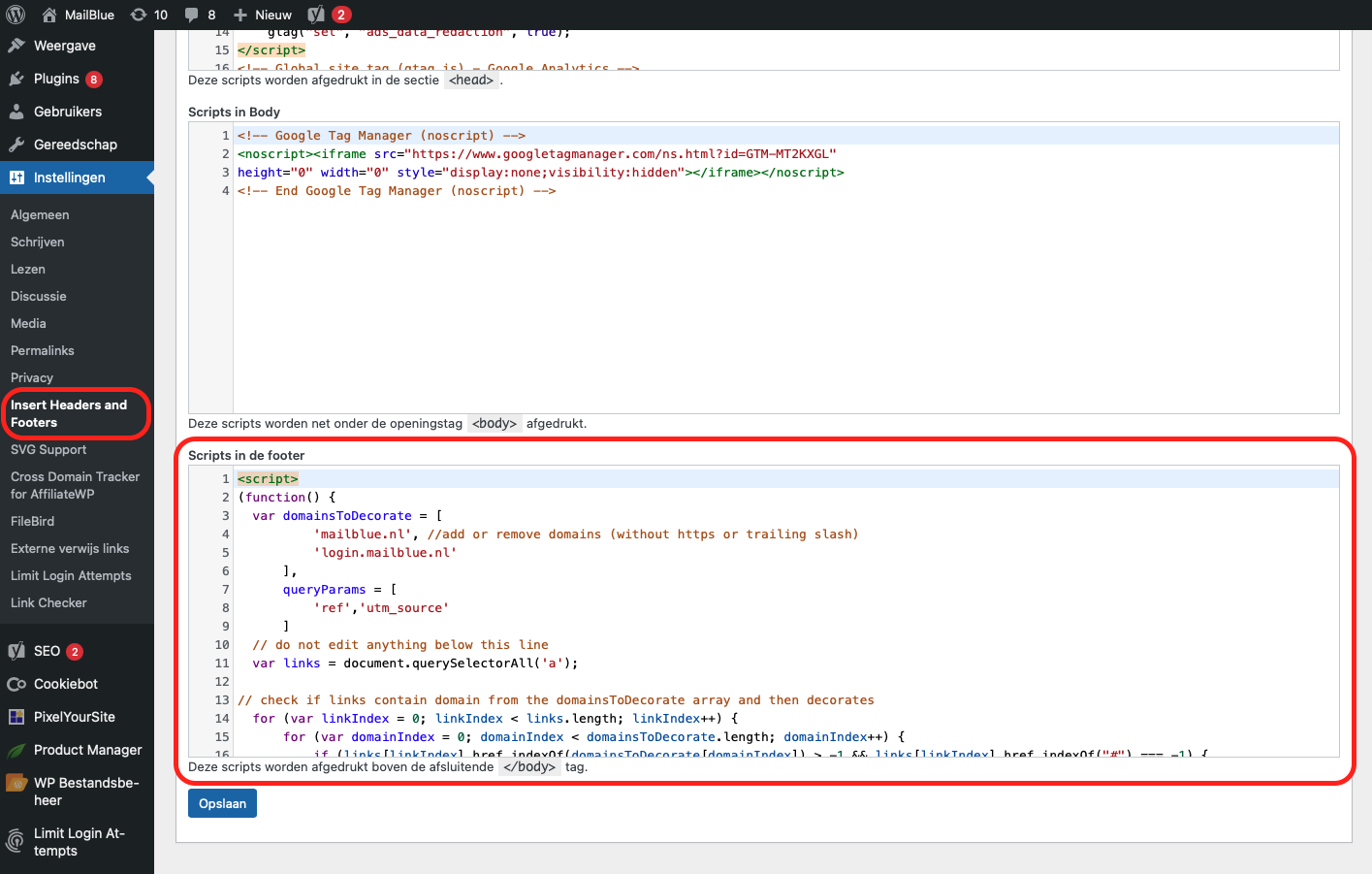Open FileBird settings
Image resolution: width=1372 pixels, height=874 pixels.
point(32,521)
